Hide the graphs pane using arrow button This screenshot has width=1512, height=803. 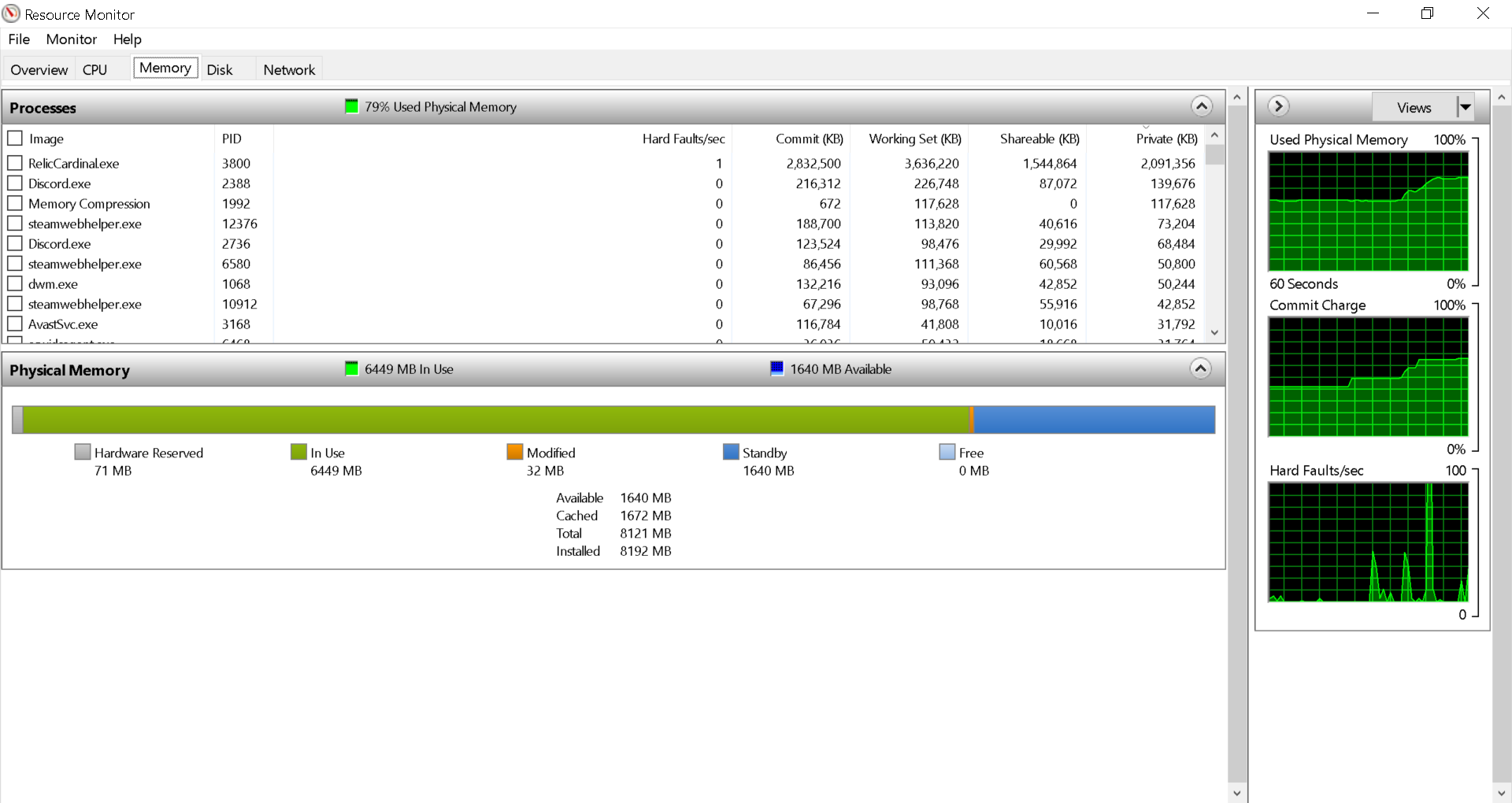(1278, 106)
